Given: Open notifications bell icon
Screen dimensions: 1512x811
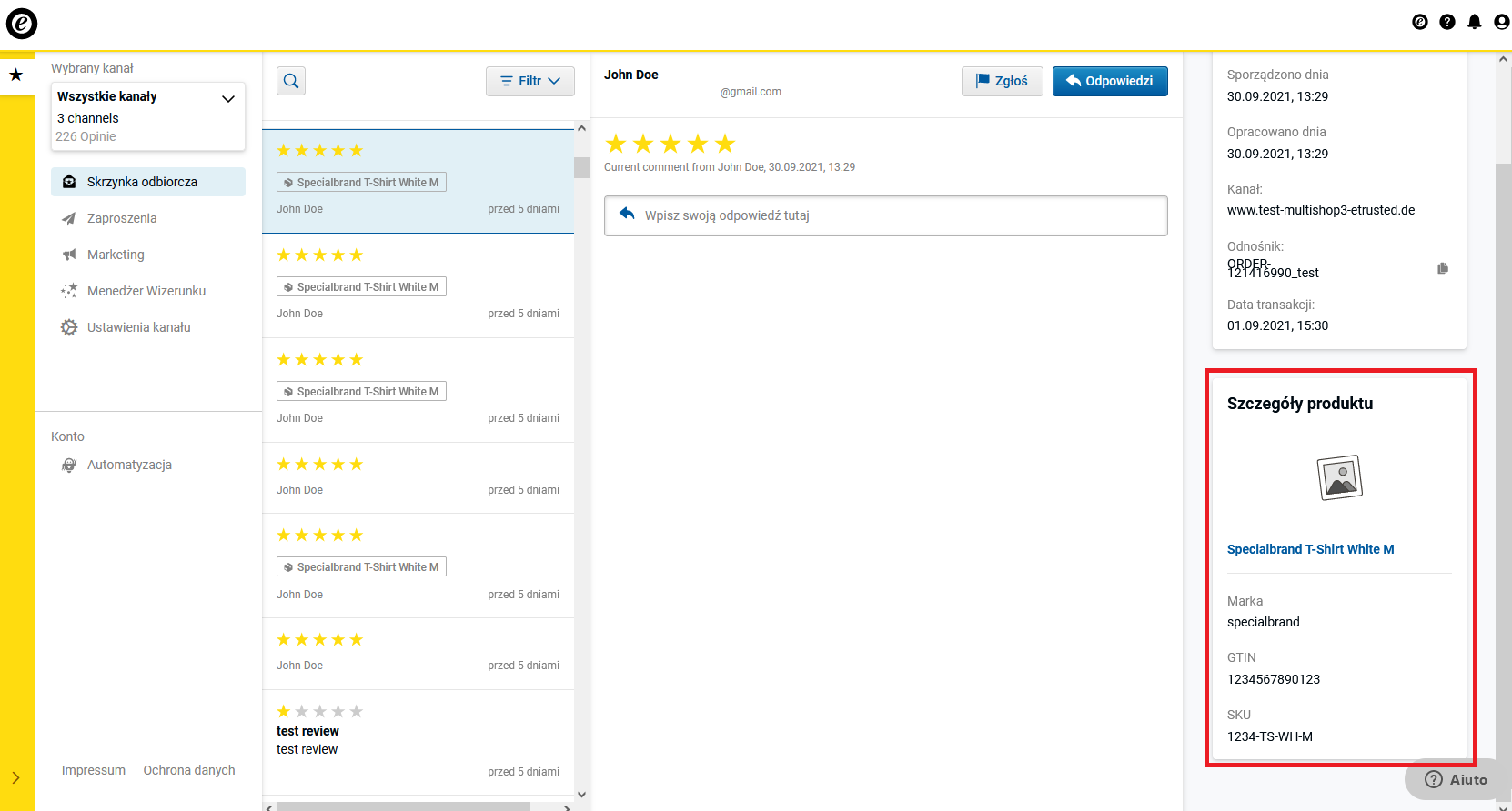Looking at the screenshot, I should 1475,22.
